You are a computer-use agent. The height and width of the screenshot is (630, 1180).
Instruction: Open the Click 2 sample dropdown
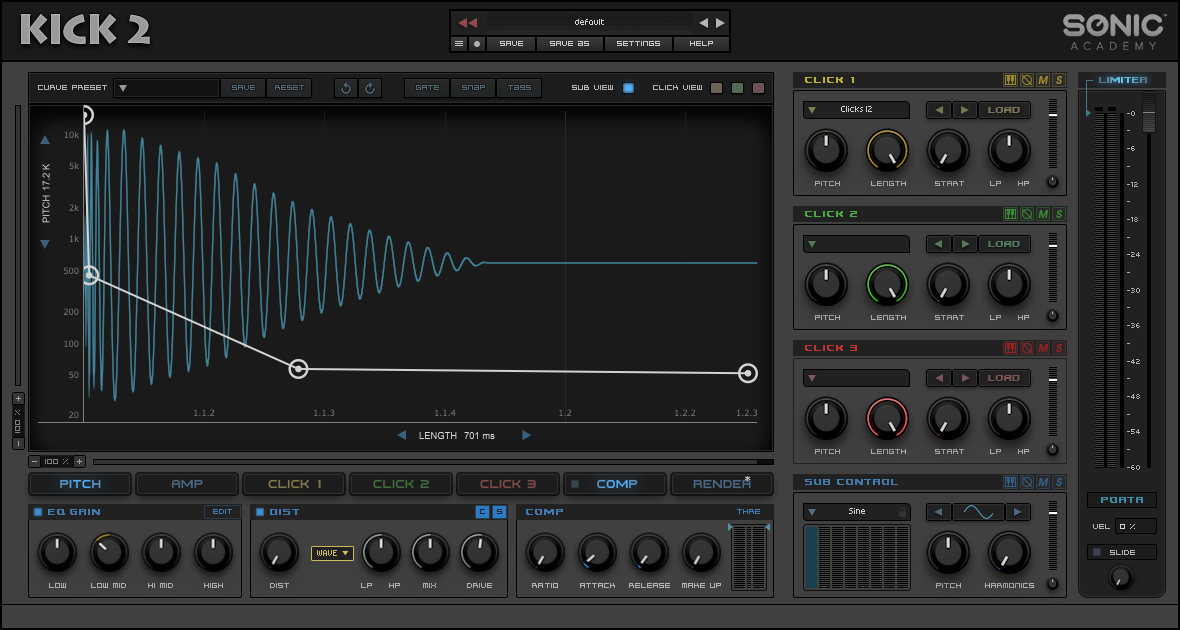pos(856,244)
